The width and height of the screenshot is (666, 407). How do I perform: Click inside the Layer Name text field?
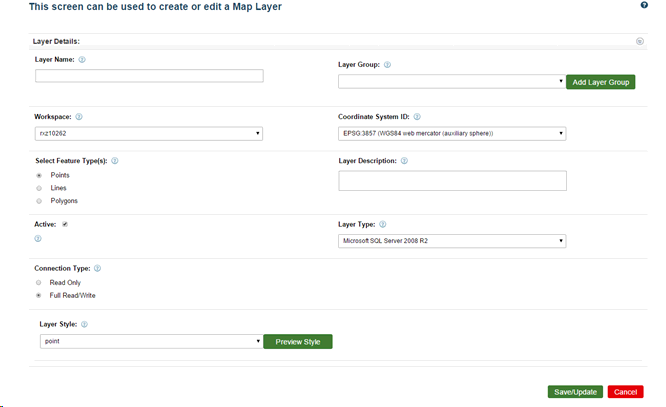[149, 76]
